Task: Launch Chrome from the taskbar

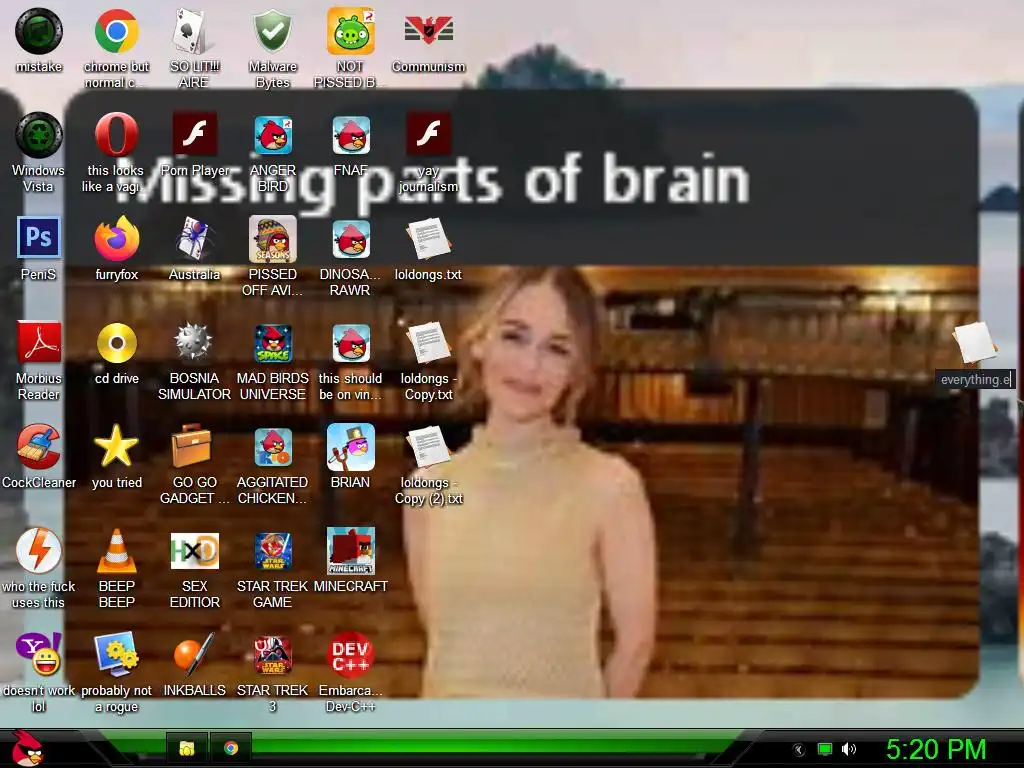Action: click(231, 748)
